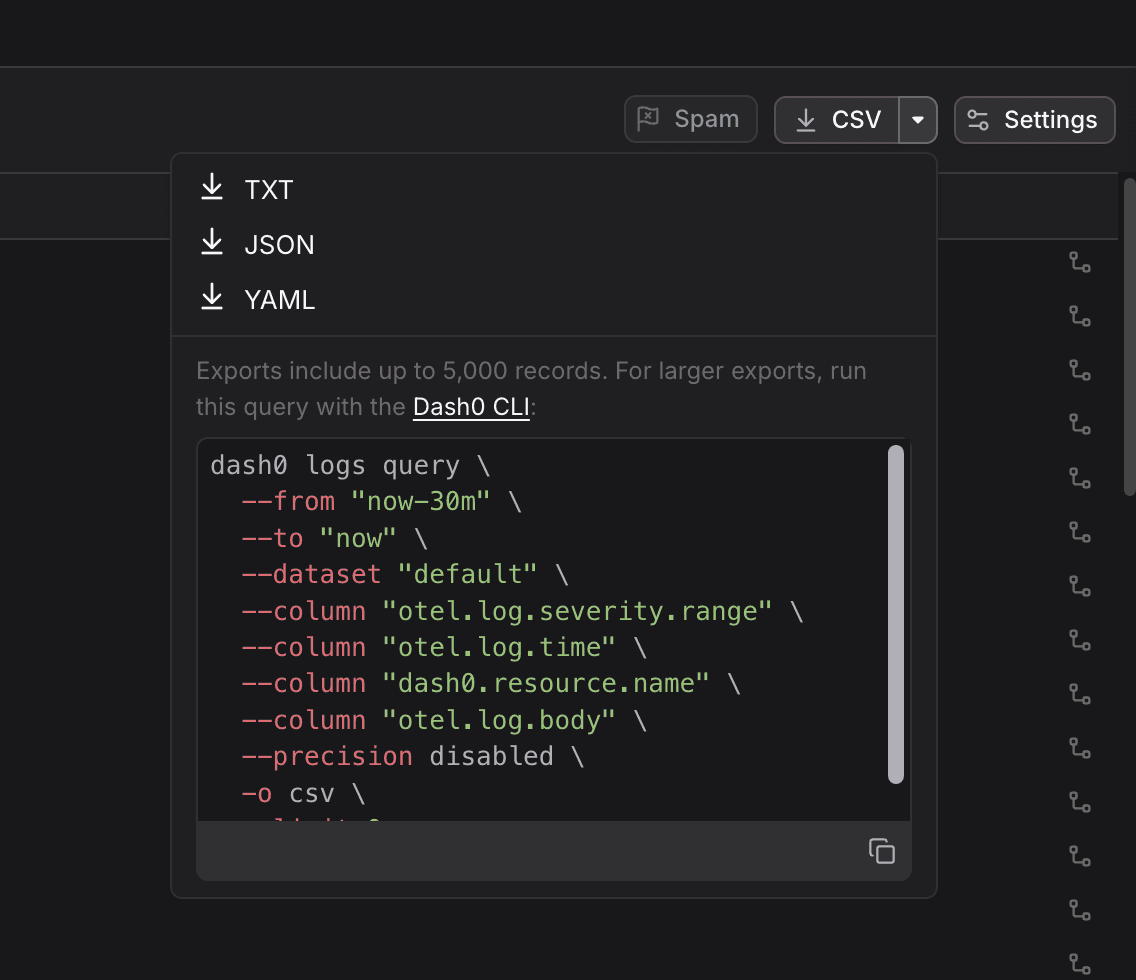Viewport: 1136px width, 980px height.
Task: Click the "otel.log.severity.range" column line
Action: click(x=522, y=611)
